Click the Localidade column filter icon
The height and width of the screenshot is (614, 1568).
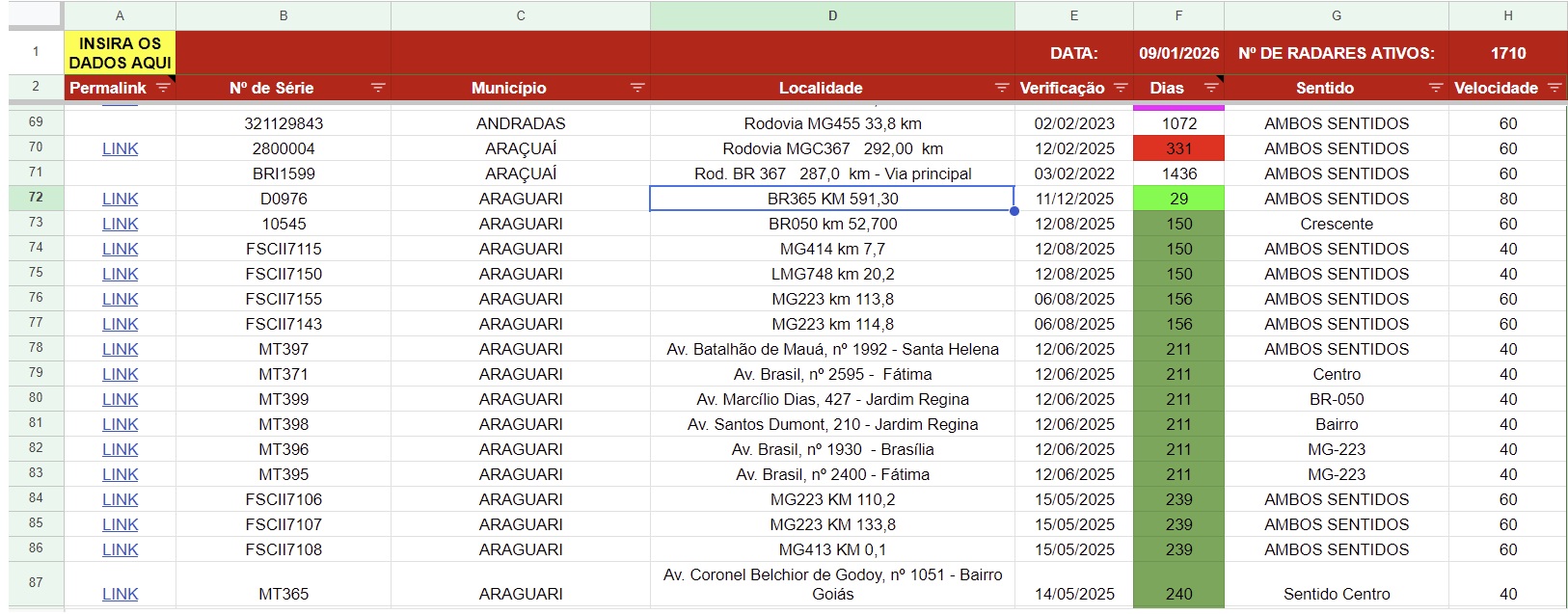click(1002, 88)
